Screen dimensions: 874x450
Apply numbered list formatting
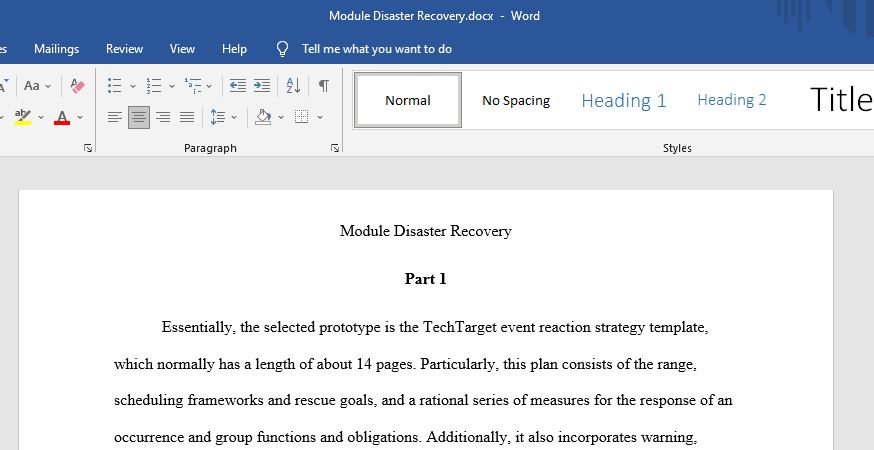[x=154, y=86]
